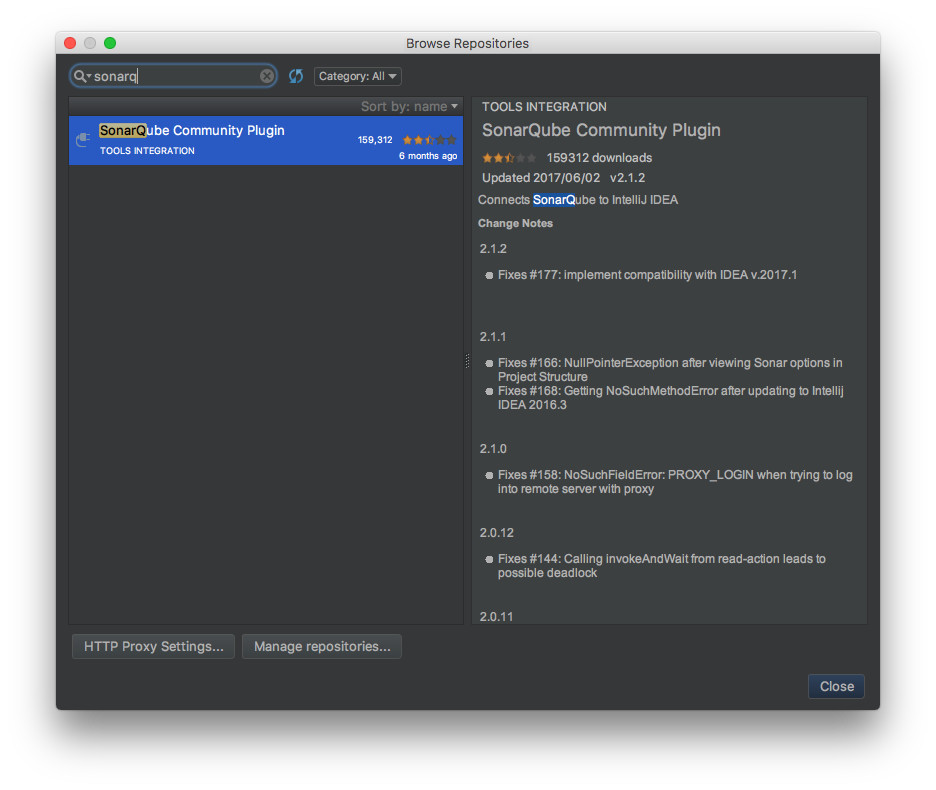Click the reload plugin list icon
The image size is (936, 790).
[296, 76]
